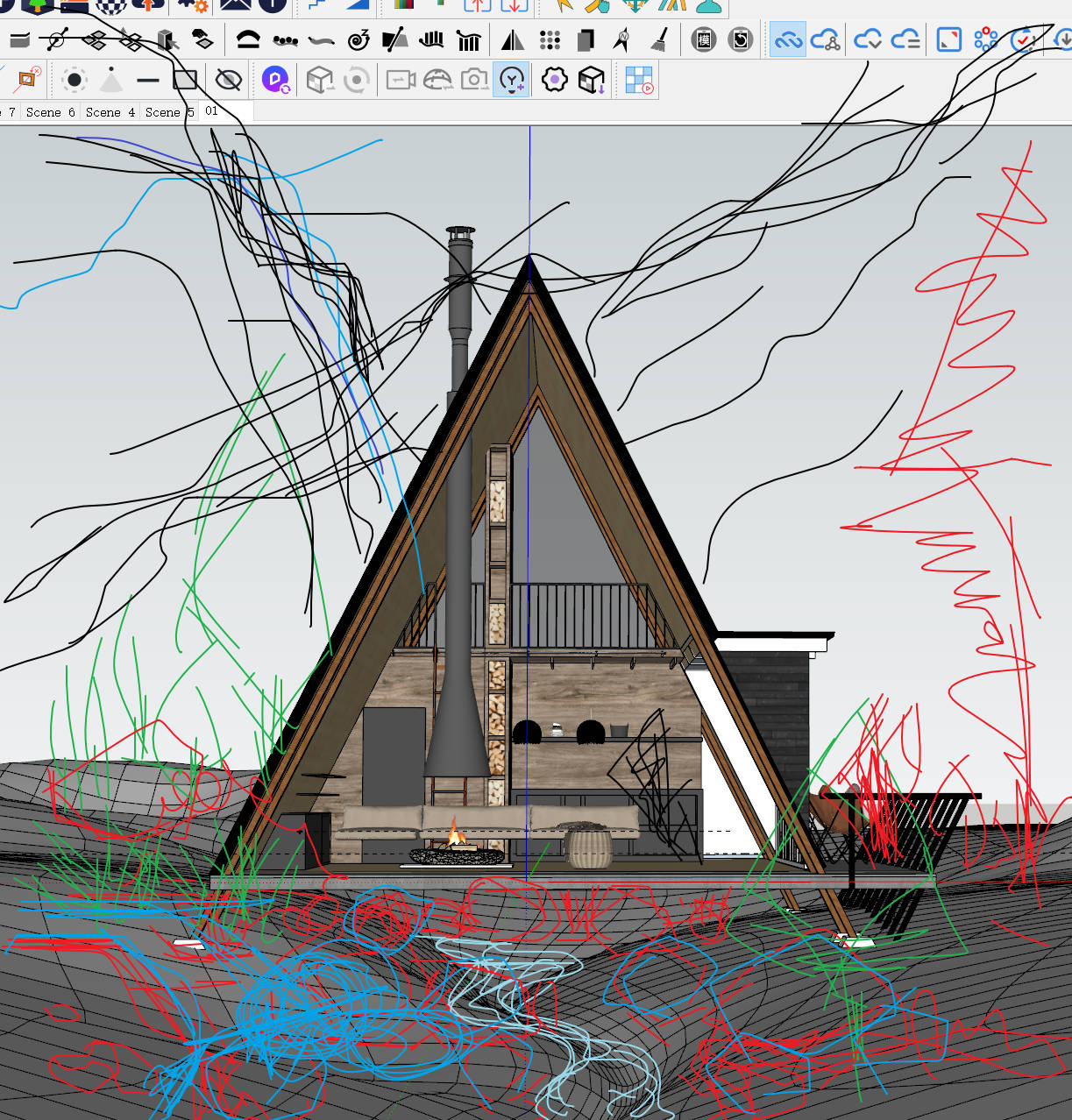Click the cloud share nodes icon
This screenshot has width=1072, height=1120.
(x=825, y=40)
